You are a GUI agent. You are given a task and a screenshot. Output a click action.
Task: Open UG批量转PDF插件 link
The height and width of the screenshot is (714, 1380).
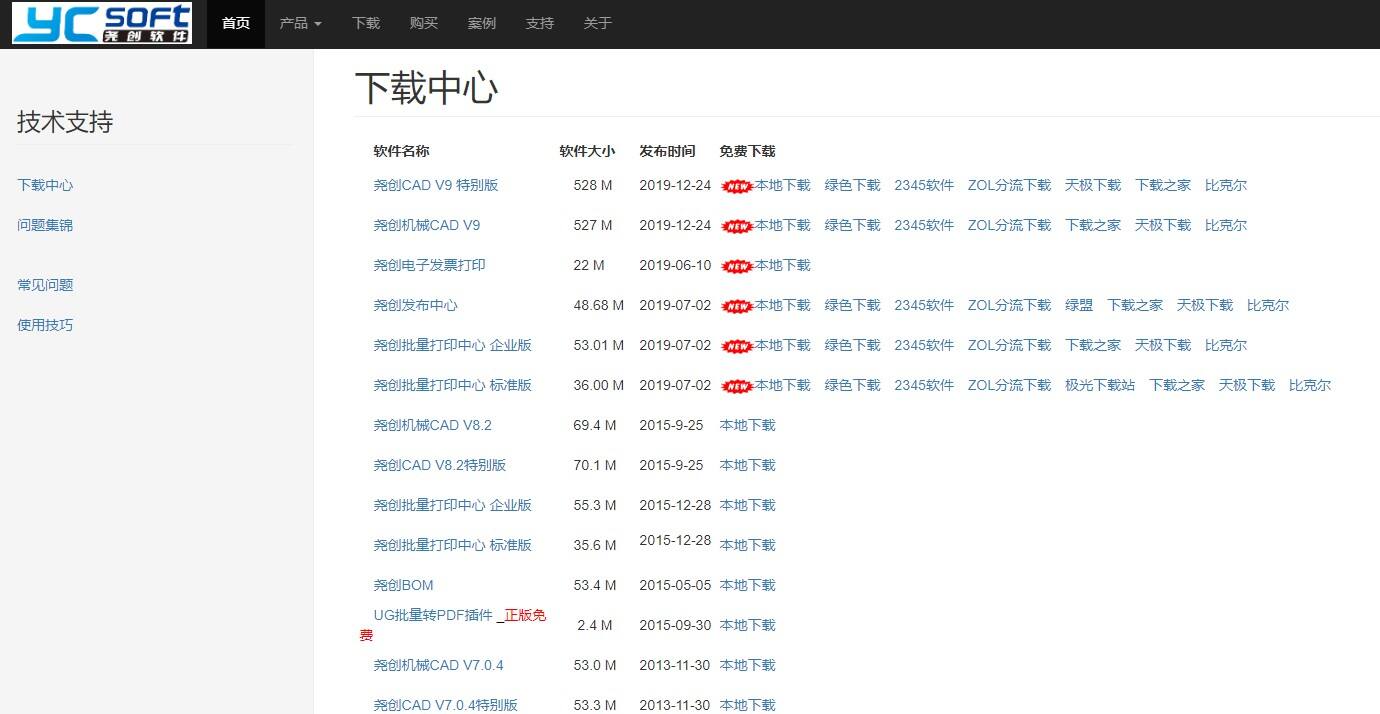(433, 615)
